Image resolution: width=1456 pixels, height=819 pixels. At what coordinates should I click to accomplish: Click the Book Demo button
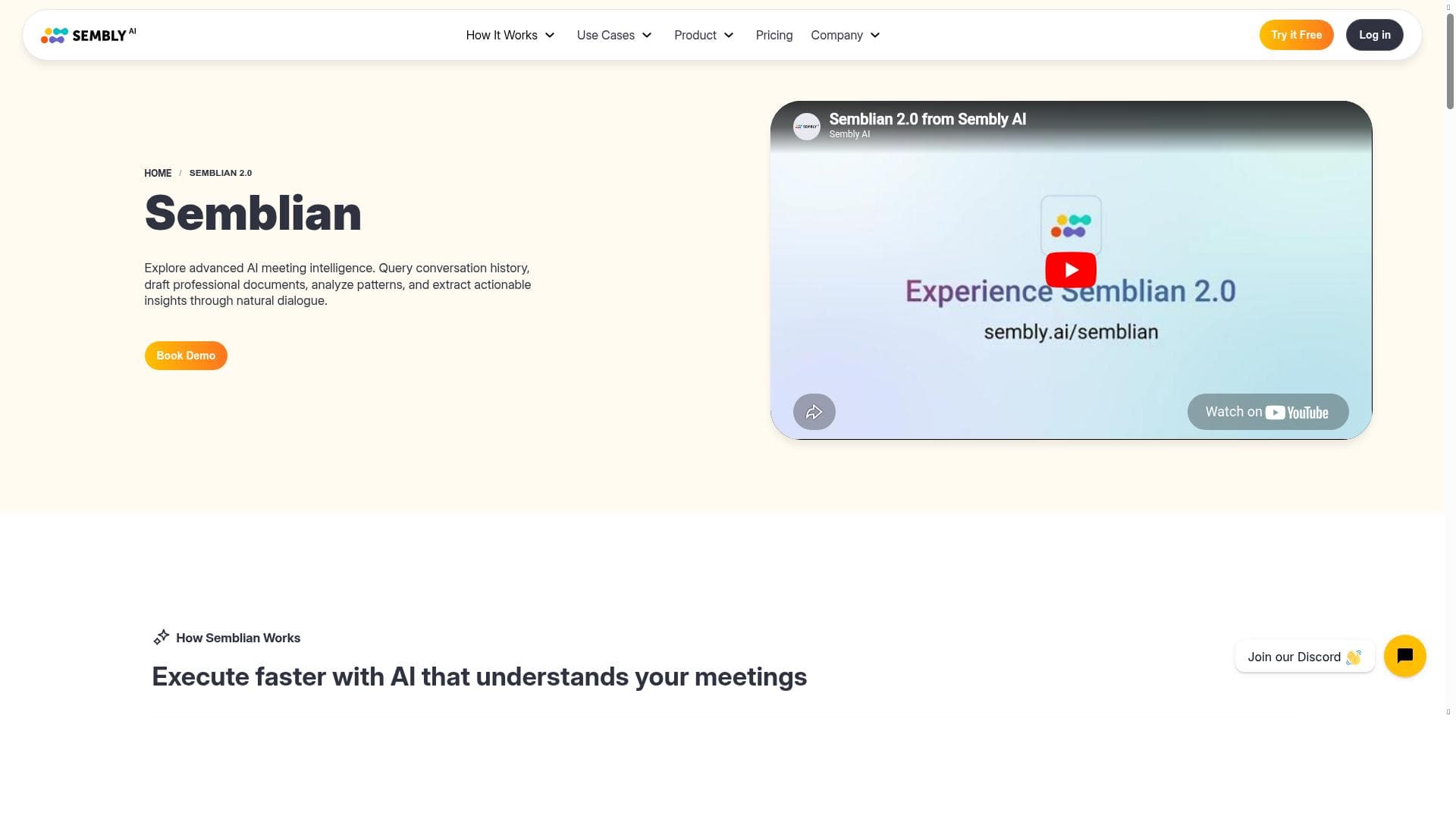point(186,356)
